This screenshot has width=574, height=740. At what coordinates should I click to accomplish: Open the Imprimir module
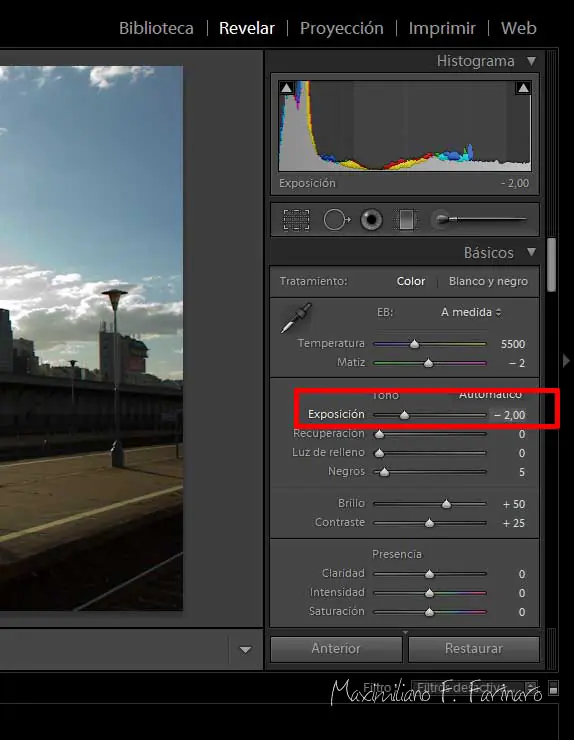[x=442, y=28]
